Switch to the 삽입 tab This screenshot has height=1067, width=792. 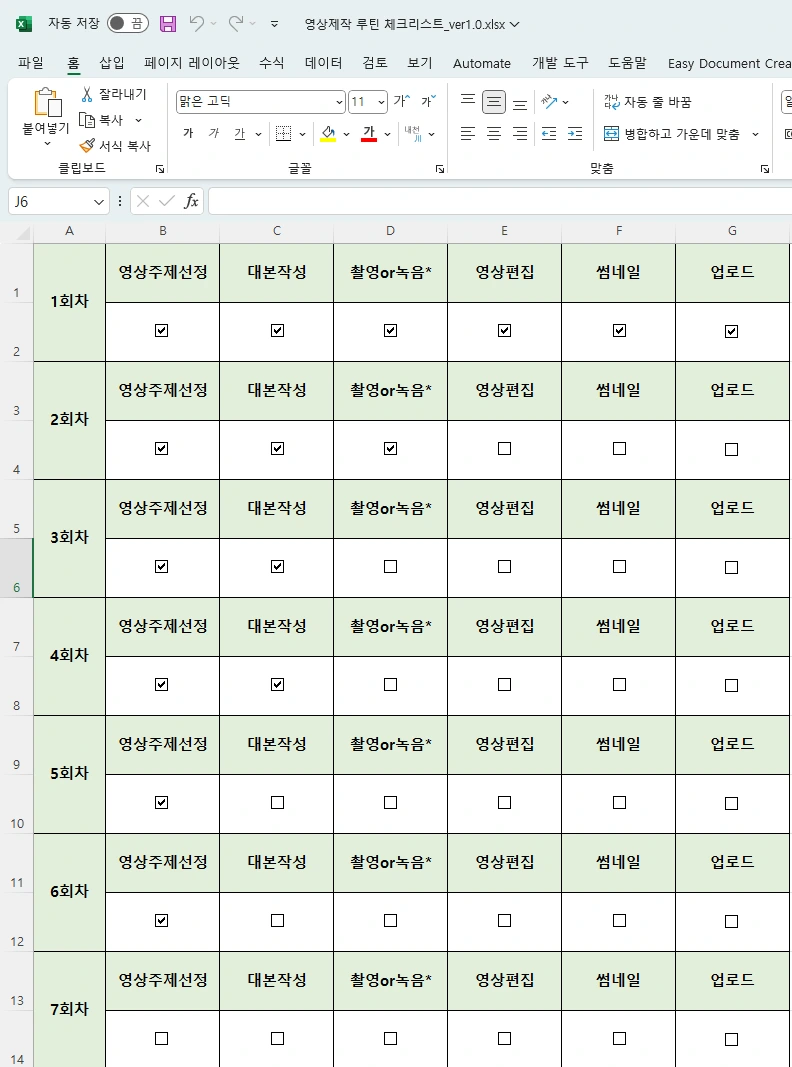(x=112, y=63)
